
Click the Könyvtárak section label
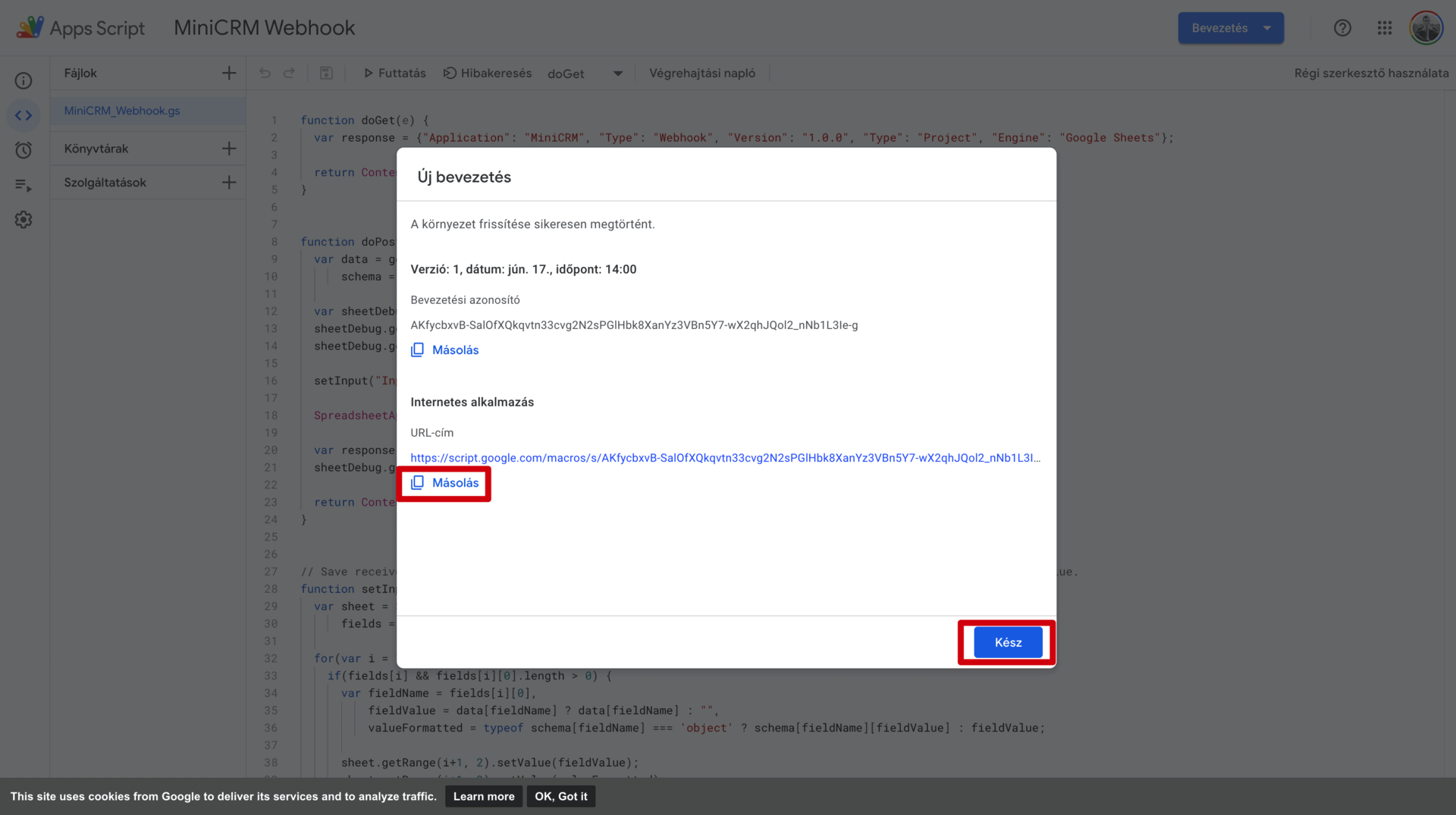(x=96, y=148)
